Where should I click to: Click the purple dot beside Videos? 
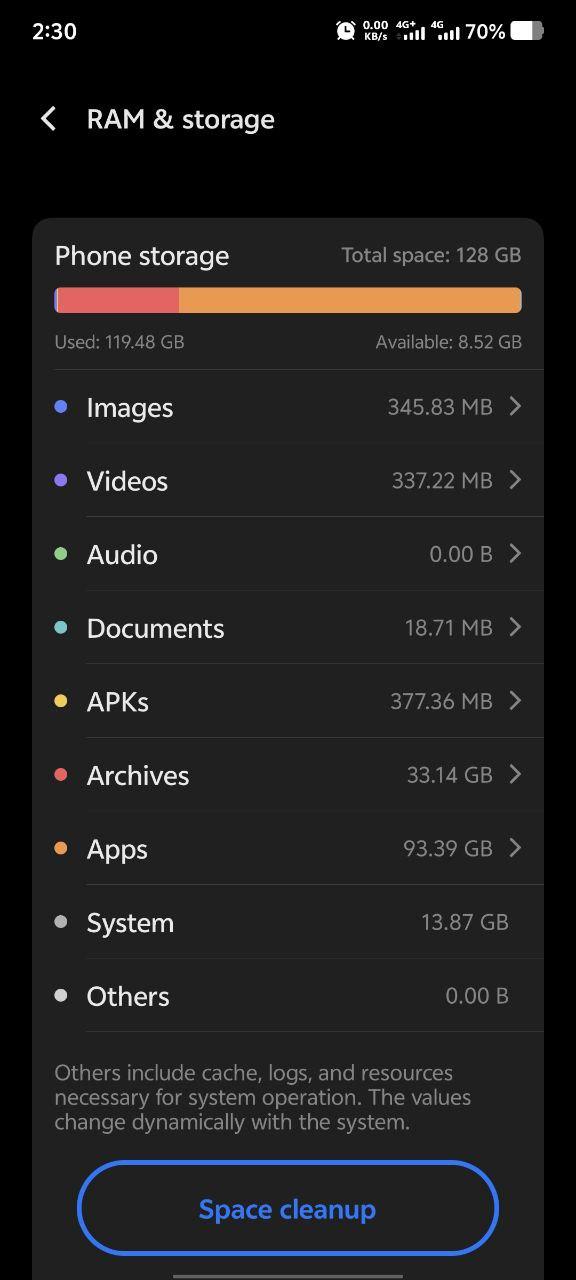coord(61,480)
